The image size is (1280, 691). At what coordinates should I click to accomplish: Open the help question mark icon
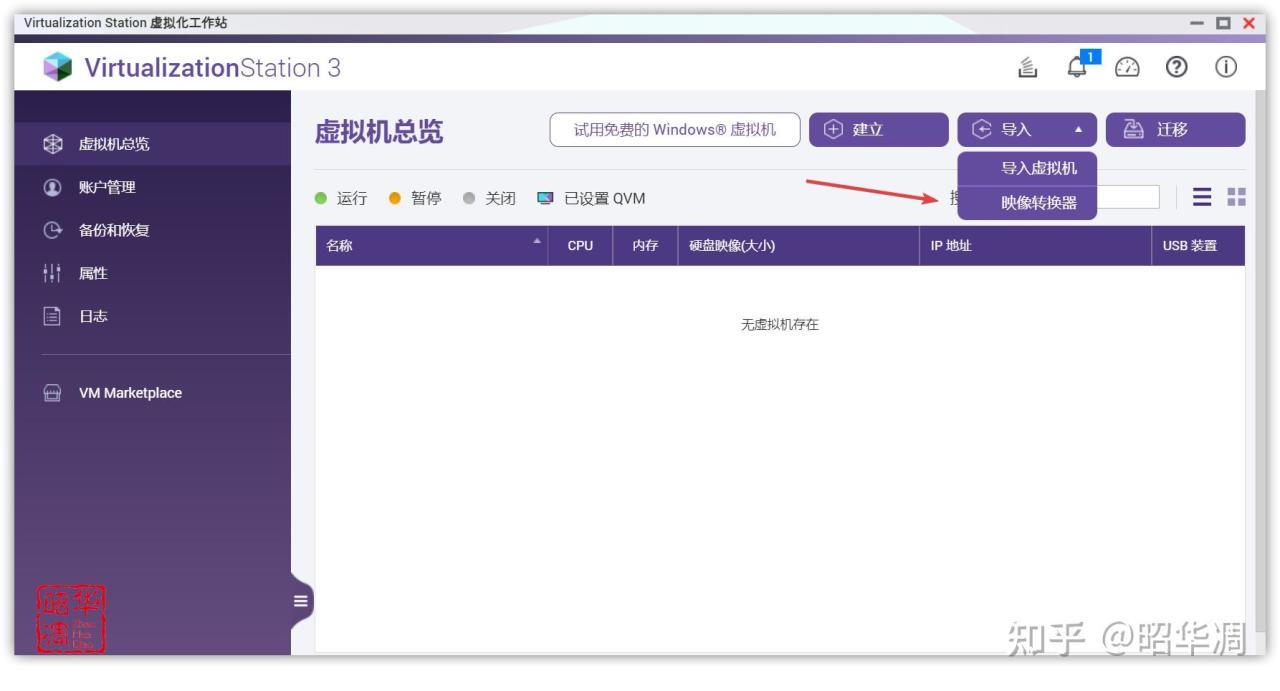pos(1177,67)
